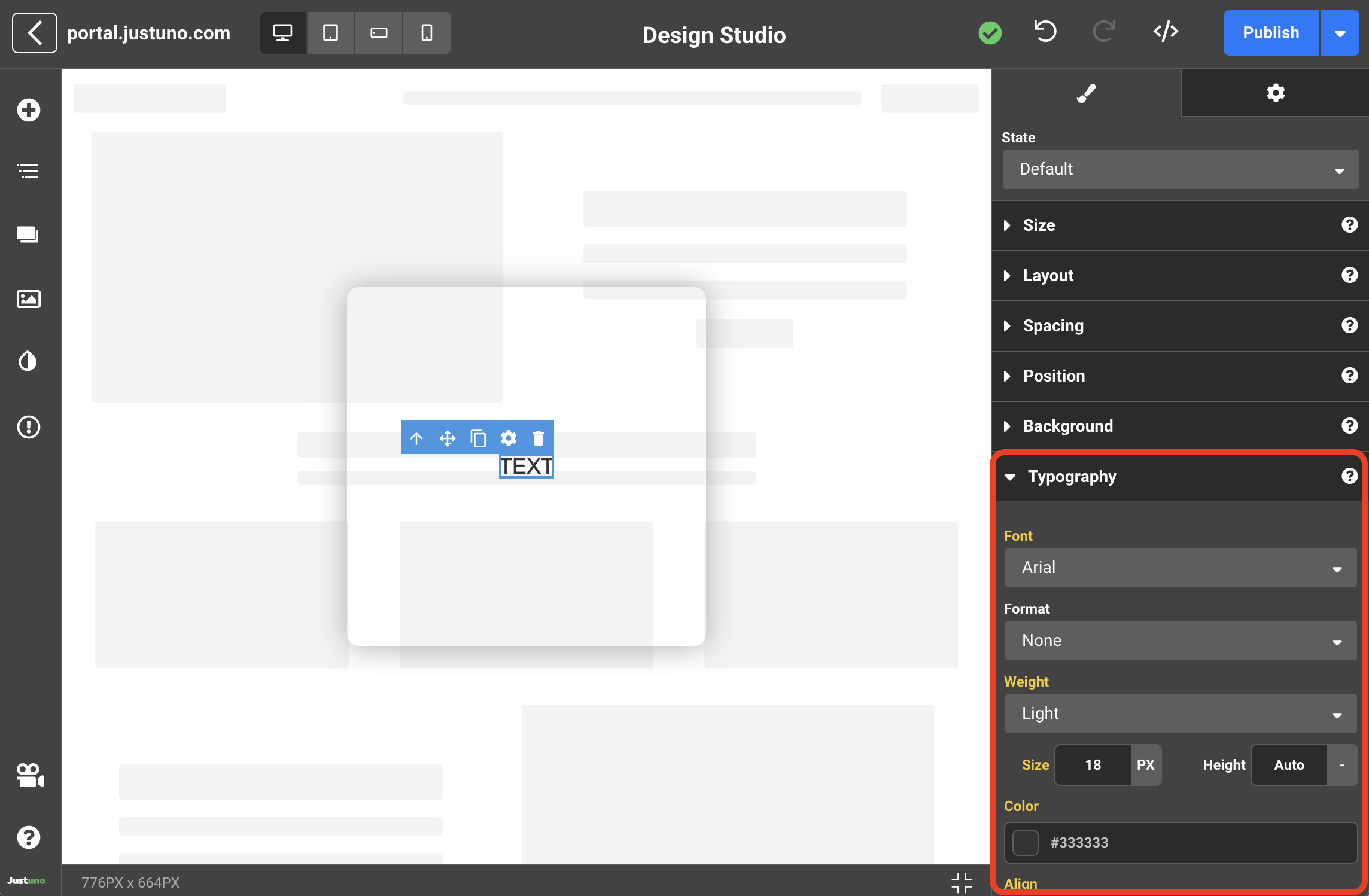The image size is (1369, 896).
Task: Switch to desktop device preview
Action: tap(282, 33)
